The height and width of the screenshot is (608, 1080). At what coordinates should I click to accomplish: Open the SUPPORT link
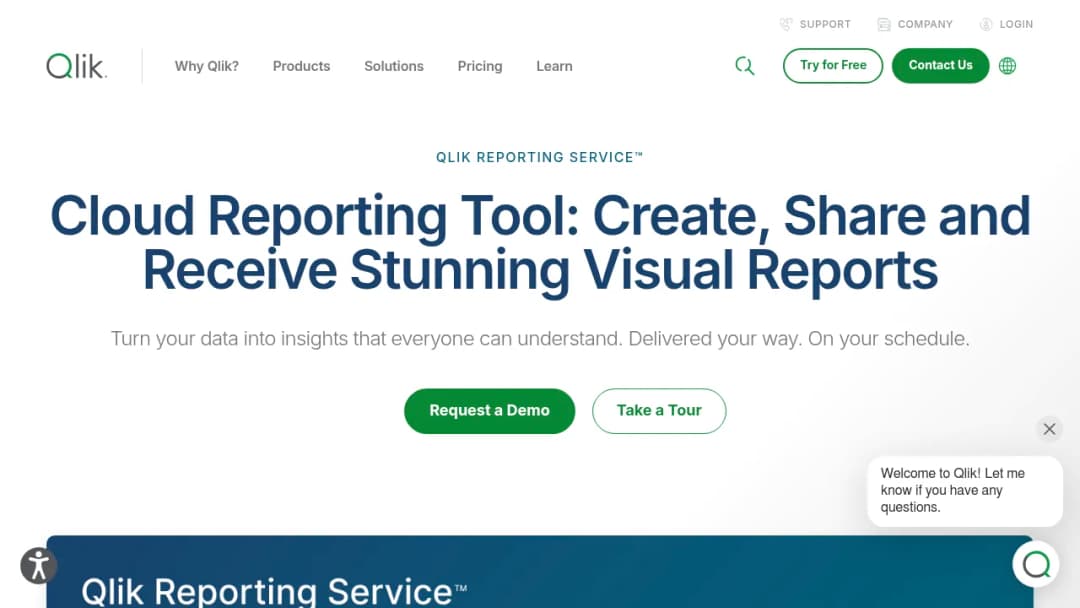point(825,24)
